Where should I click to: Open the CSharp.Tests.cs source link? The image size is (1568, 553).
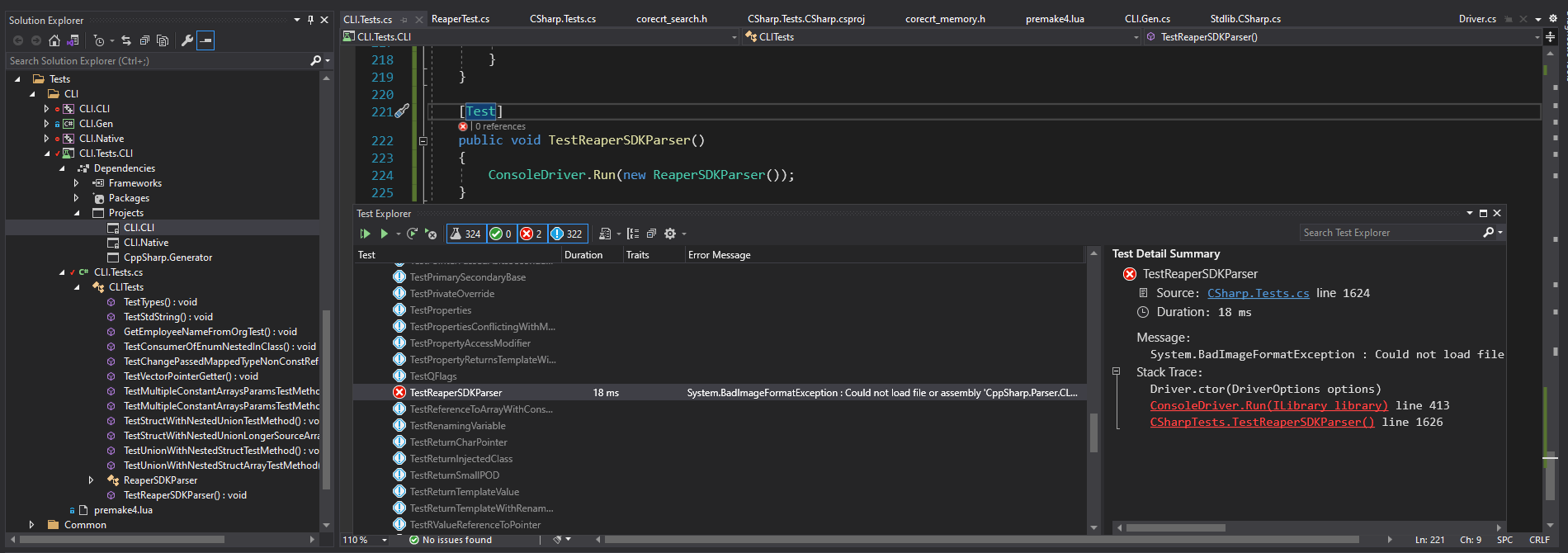point(1258,293)
